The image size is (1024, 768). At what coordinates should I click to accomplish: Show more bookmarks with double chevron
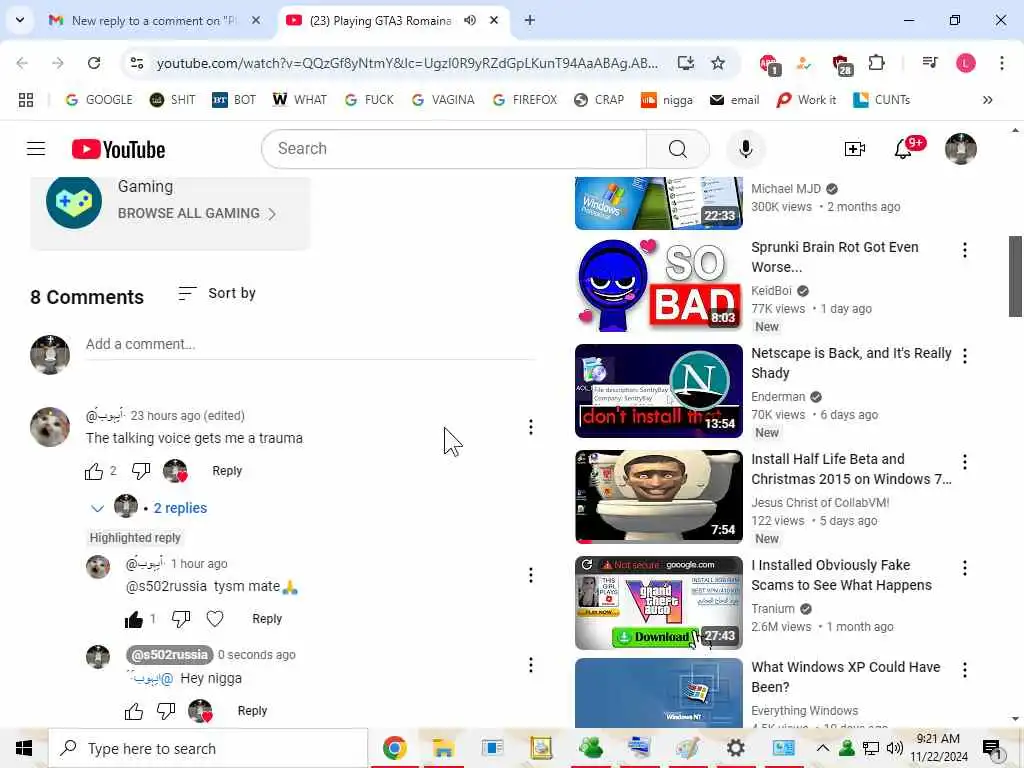tap(987, 100)
